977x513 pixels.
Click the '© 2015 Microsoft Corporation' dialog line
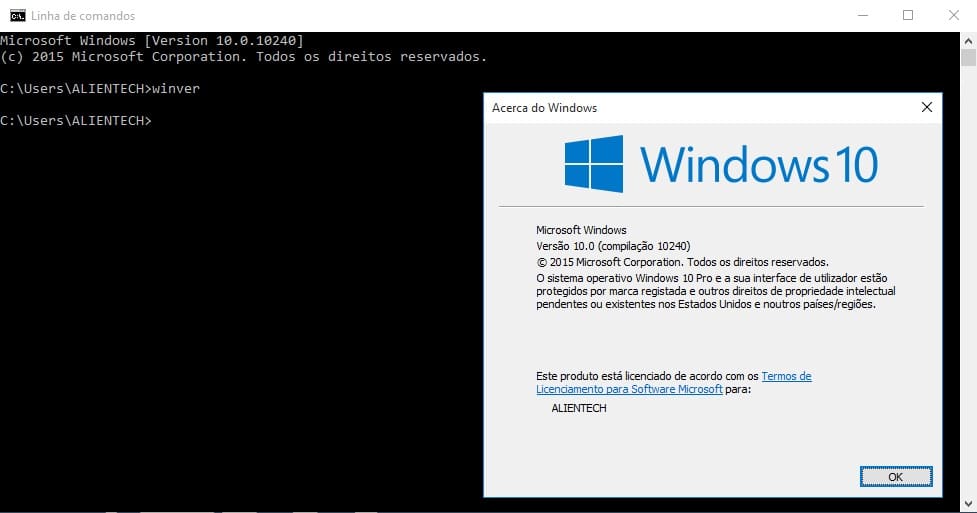click(x=682, y=262)
